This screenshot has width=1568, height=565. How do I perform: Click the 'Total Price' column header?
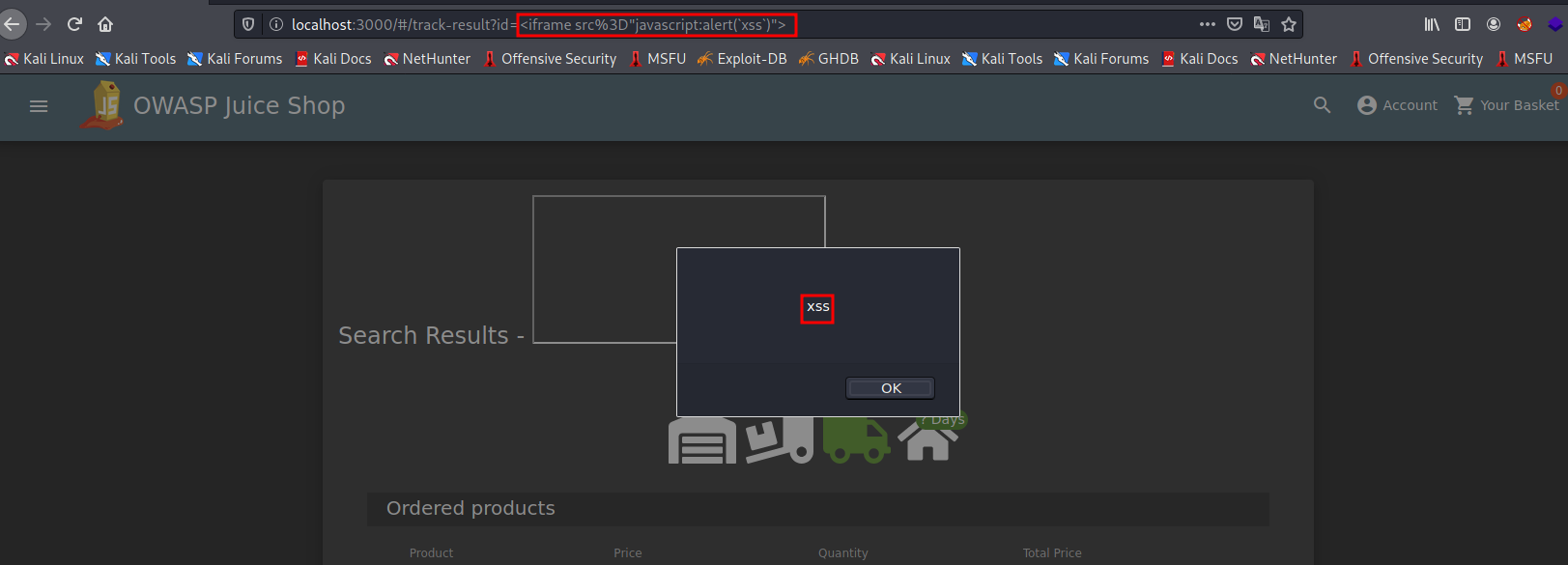tap(1052, 553)
